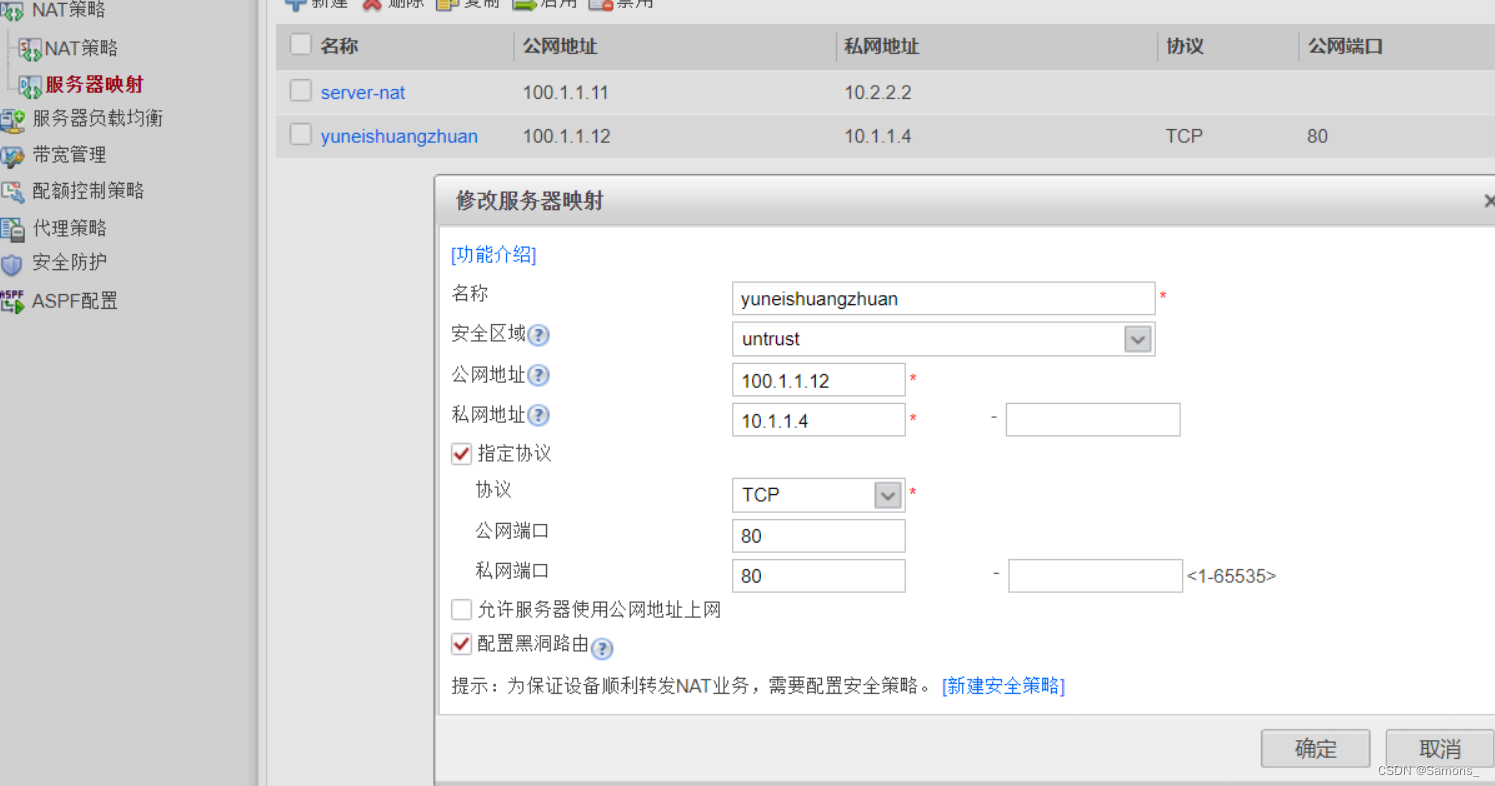This screenshot has height=786, width=1495.
Task: Click the 安全防护 shield icon
Action: point(12,264)
